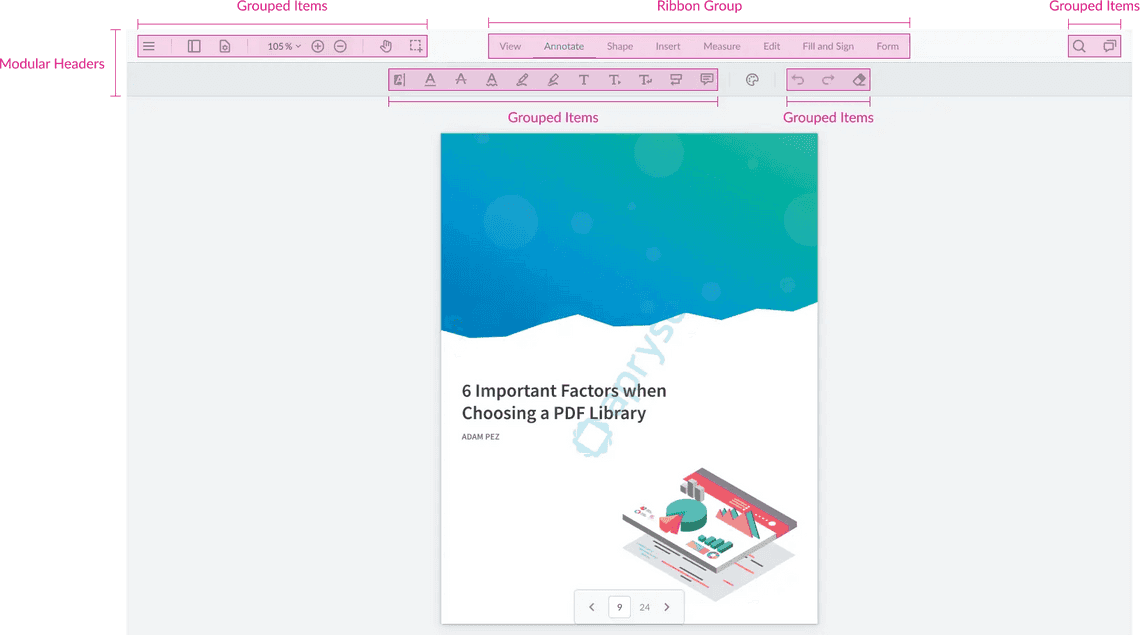The width and height of the screenshot is (1140, 635).
Task: Switch to the Shape ribbon tab
Action: [619, 46]
